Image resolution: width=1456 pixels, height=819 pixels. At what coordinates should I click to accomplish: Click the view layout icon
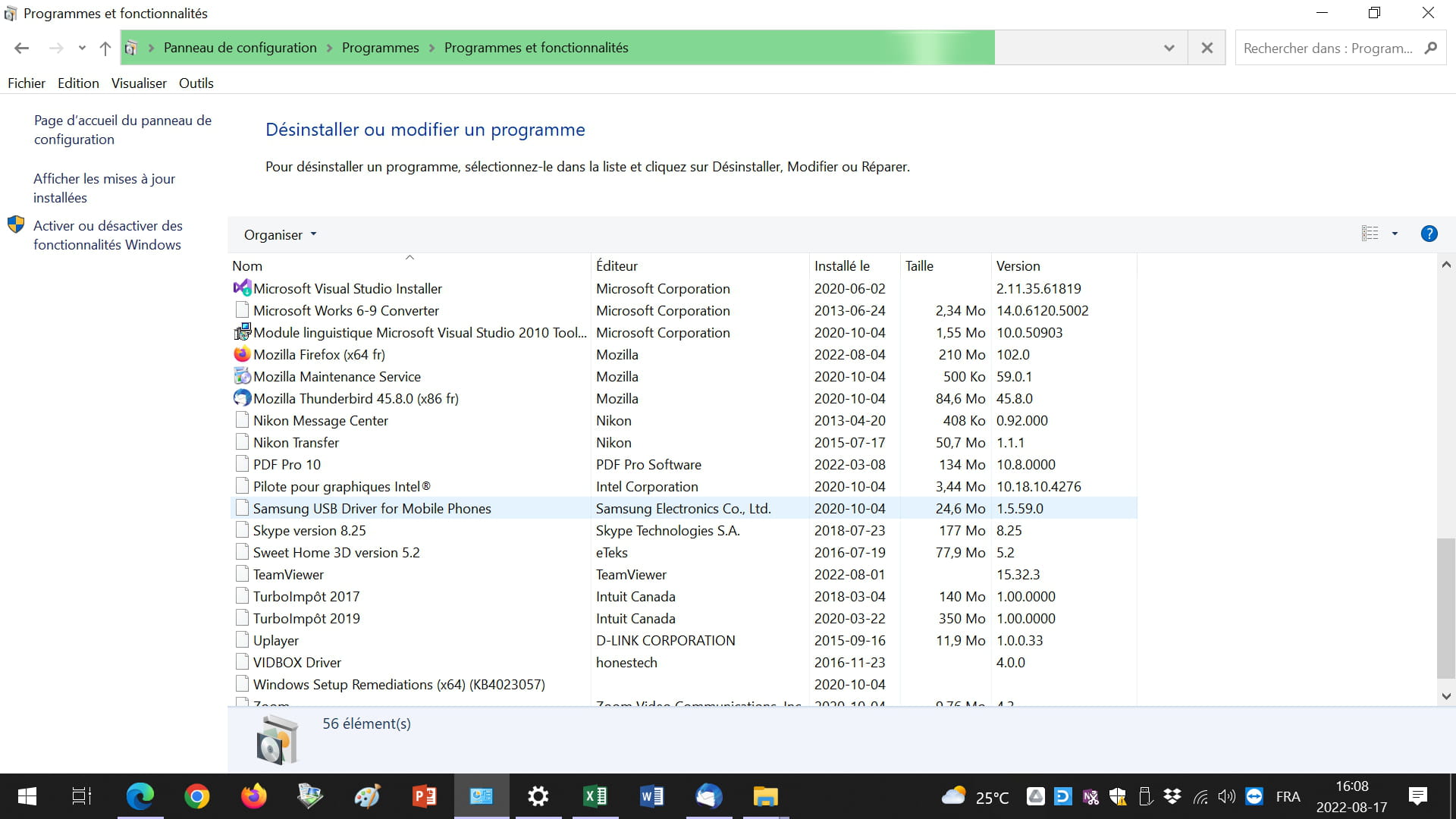pos(1370,234)
